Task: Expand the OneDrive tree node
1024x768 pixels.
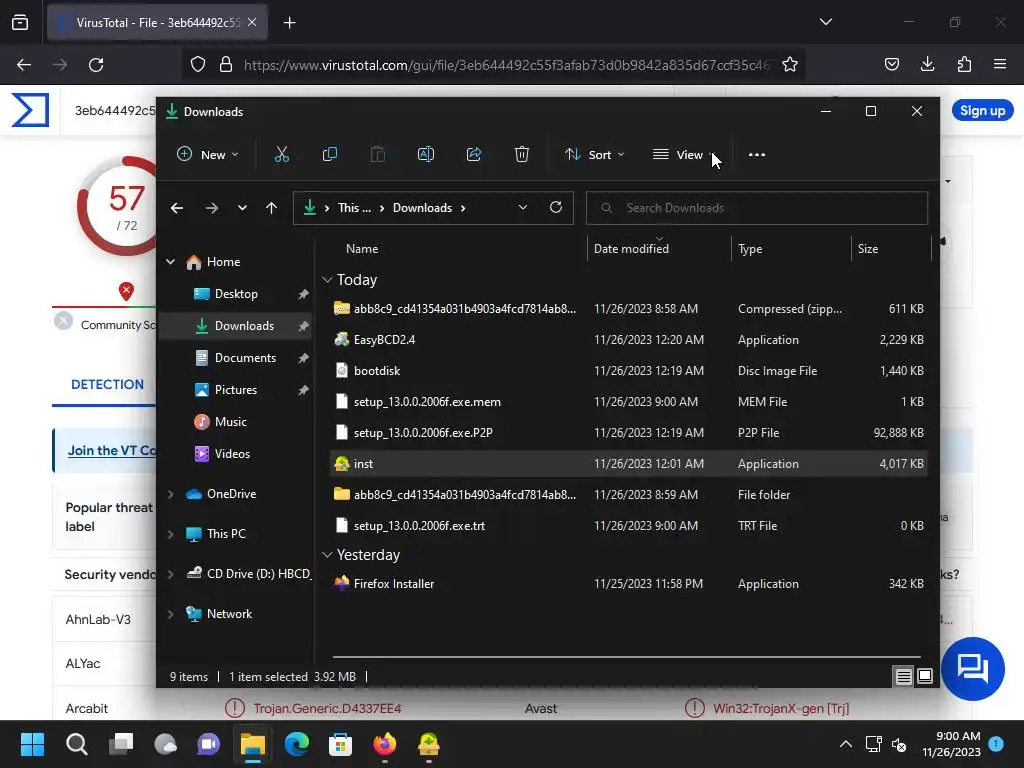Action: (170, 494)
